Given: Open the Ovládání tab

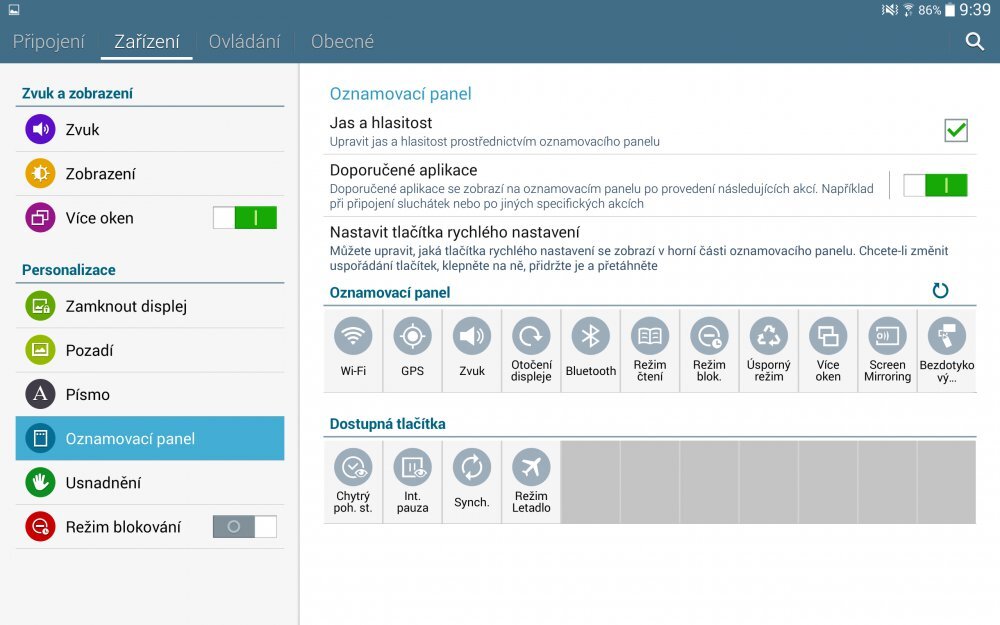Looking at the screenshot, I should [x=244, y=41].
